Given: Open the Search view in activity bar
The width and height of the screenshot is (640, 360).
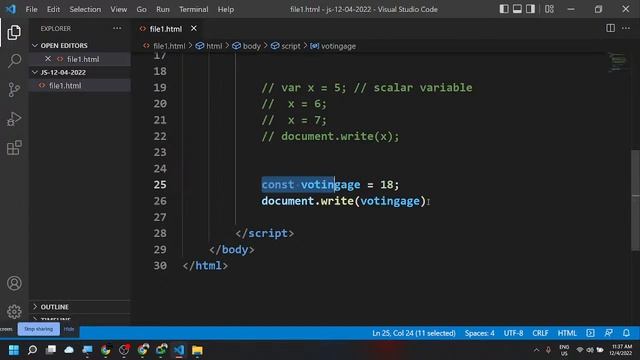Looking at the screenshot, I should [x=14, y=61].
